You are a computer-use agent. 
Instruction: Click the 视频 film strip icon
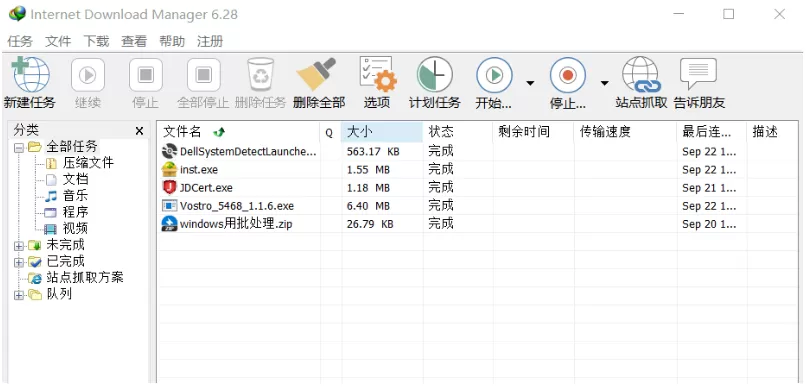coord(51,229)
